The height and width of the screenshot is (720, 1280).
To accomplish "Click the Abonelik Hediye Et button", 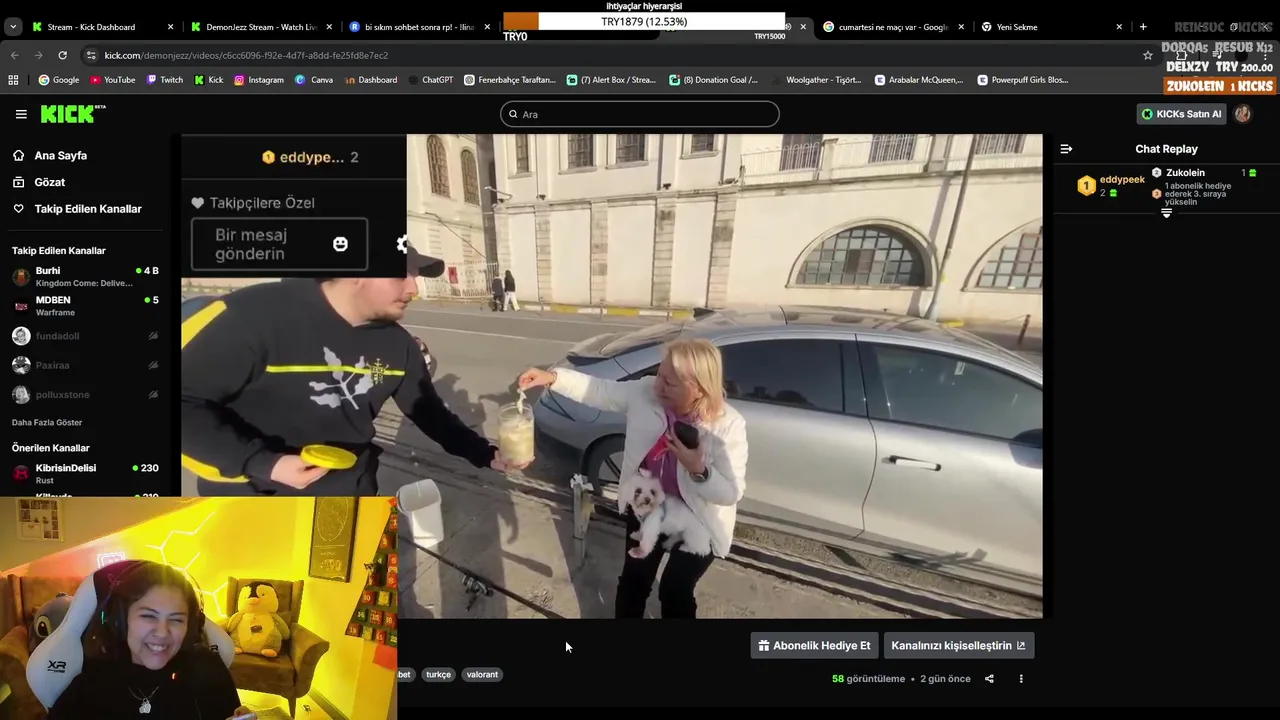I will pyautogui.click(x=814, y=646).
